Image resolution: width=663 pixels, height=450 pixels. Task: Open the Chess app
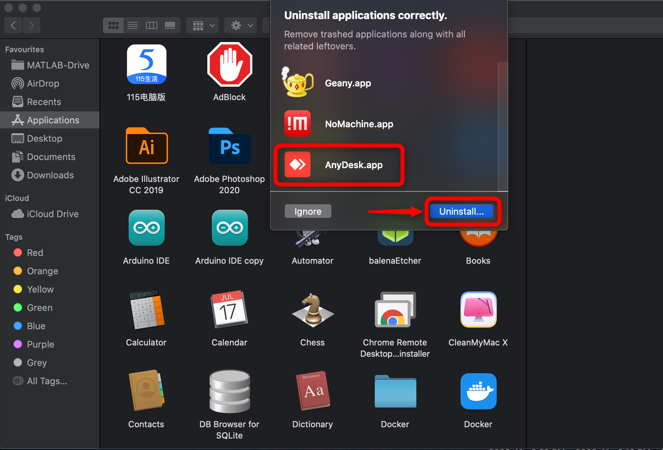click(x=312, y=311)
